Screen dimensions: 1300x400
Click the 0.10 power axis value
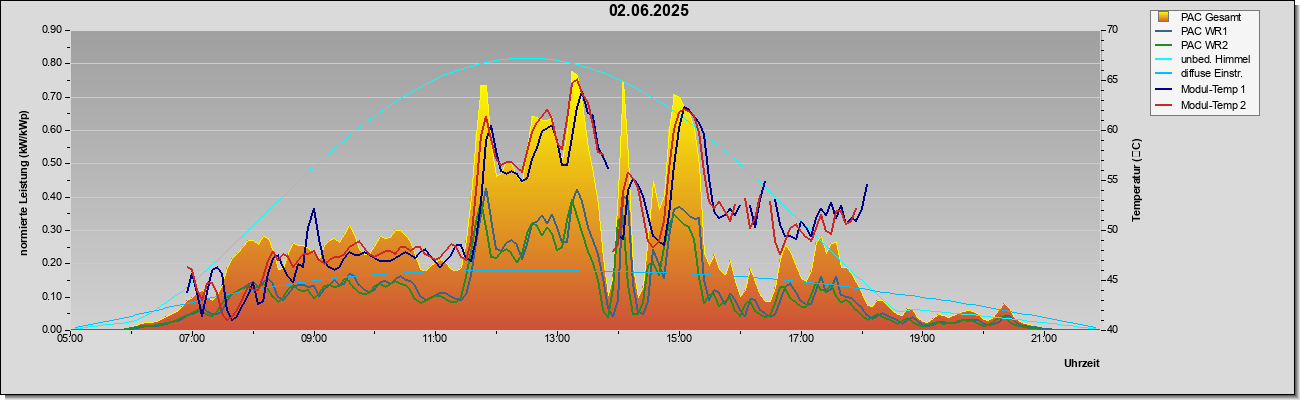(x=52, y=297)
